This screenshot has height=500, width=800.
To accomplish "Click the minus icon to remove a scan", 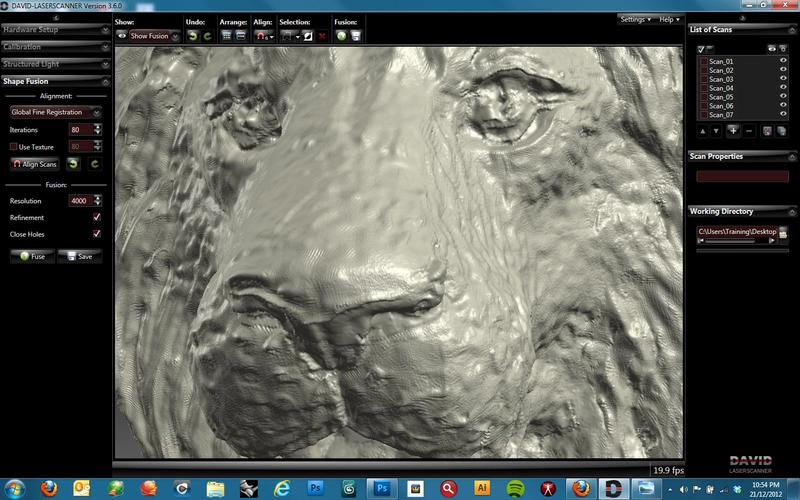I will click(x=748, y=131).
